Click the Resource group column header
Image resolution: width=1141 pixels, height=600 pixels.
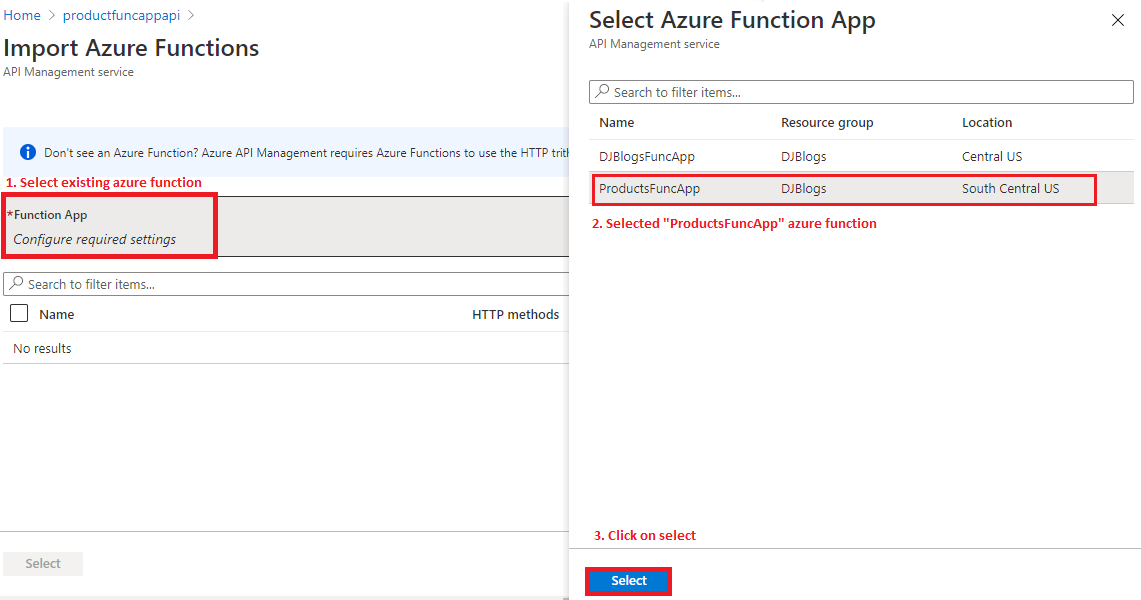coord(827,122)
